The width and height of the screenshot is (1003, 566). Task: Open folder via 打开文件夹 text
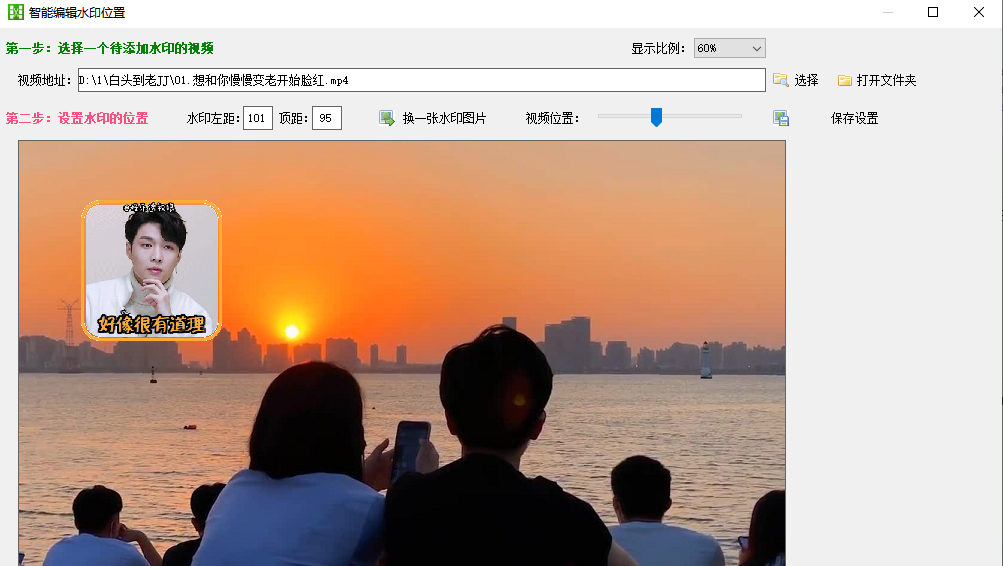click(x=887, y=80)
